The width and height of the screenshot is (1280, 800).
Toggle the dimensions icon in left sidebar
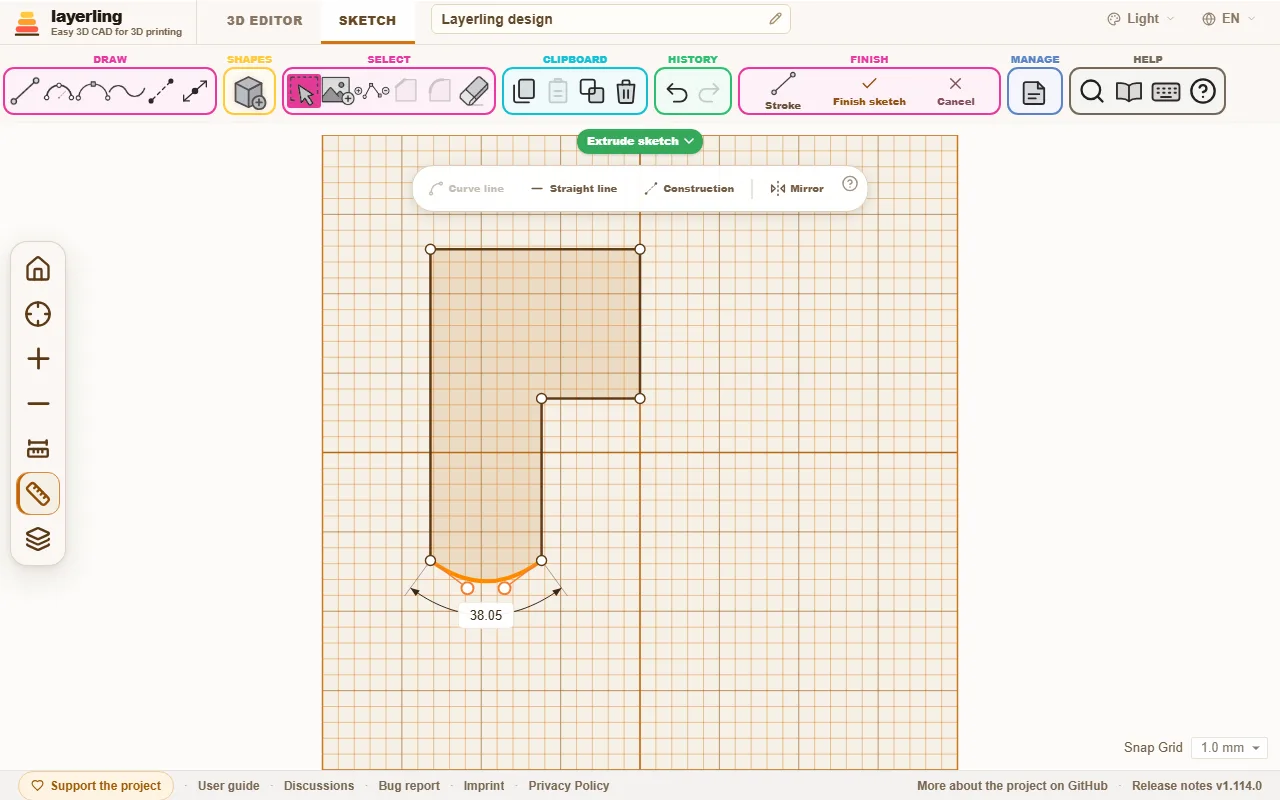[x=38, y=449]
